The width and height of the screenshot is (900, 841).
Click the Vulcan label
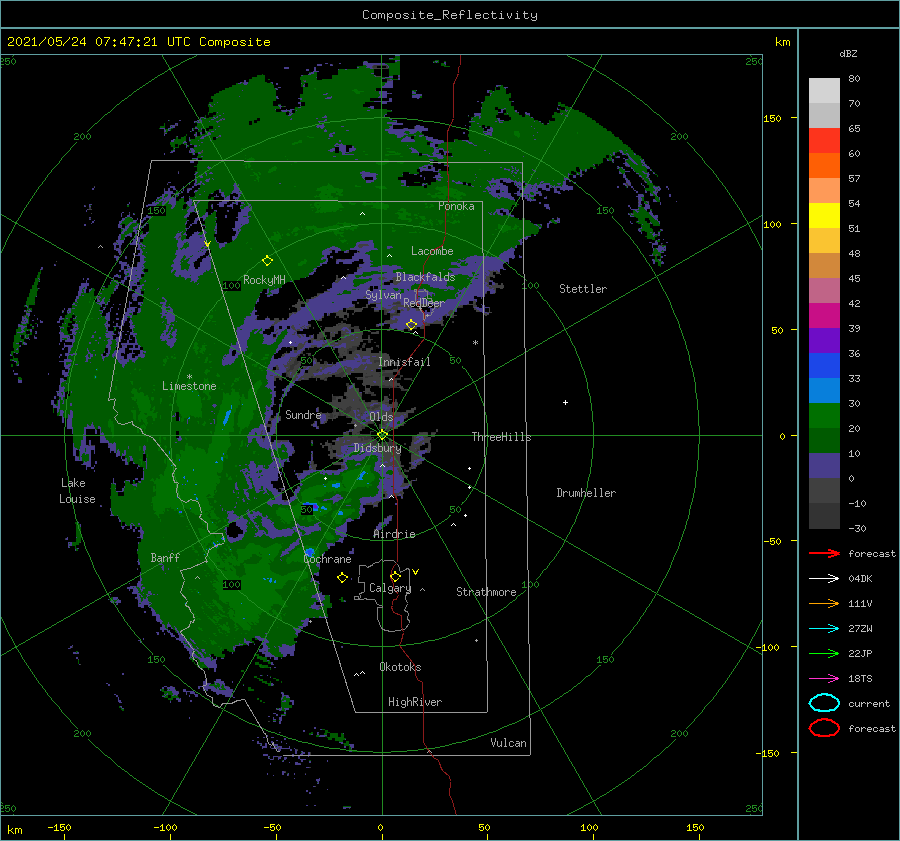(508, 743)
